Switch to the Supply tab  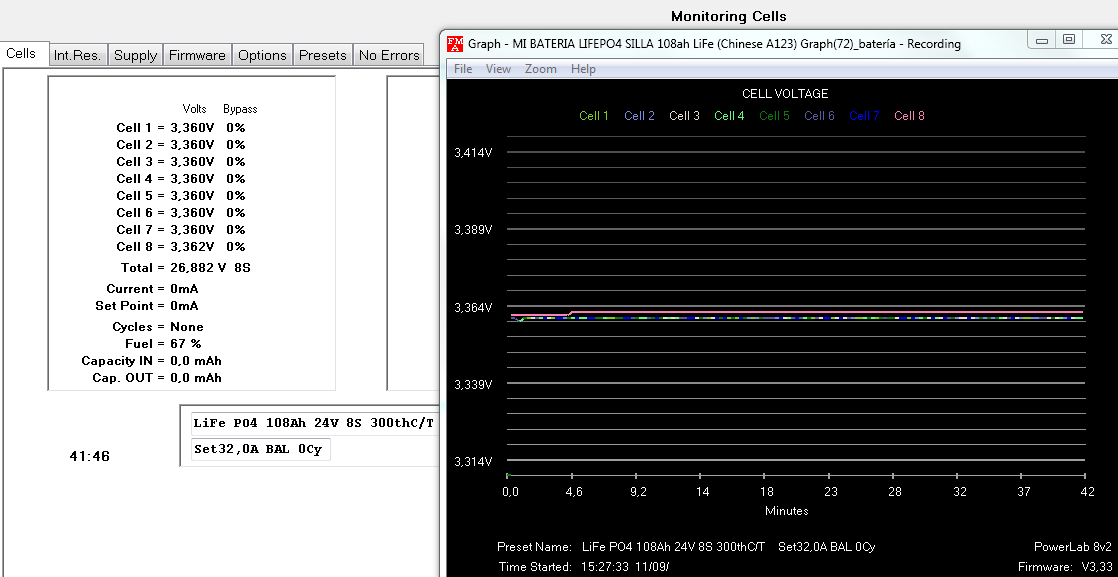[x=135, y=55]
